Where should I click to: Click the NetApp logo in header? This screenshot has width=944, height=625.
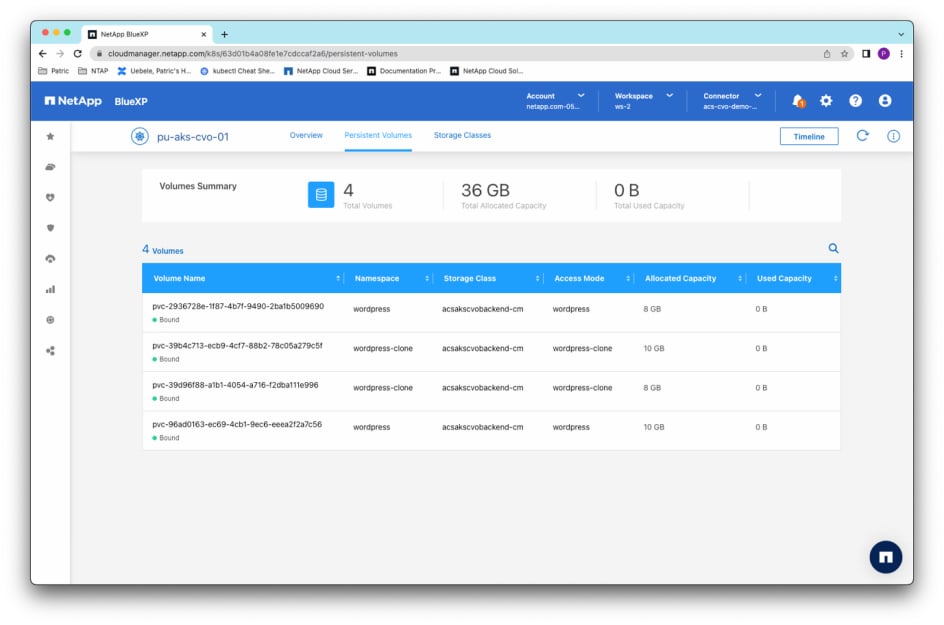73,101
